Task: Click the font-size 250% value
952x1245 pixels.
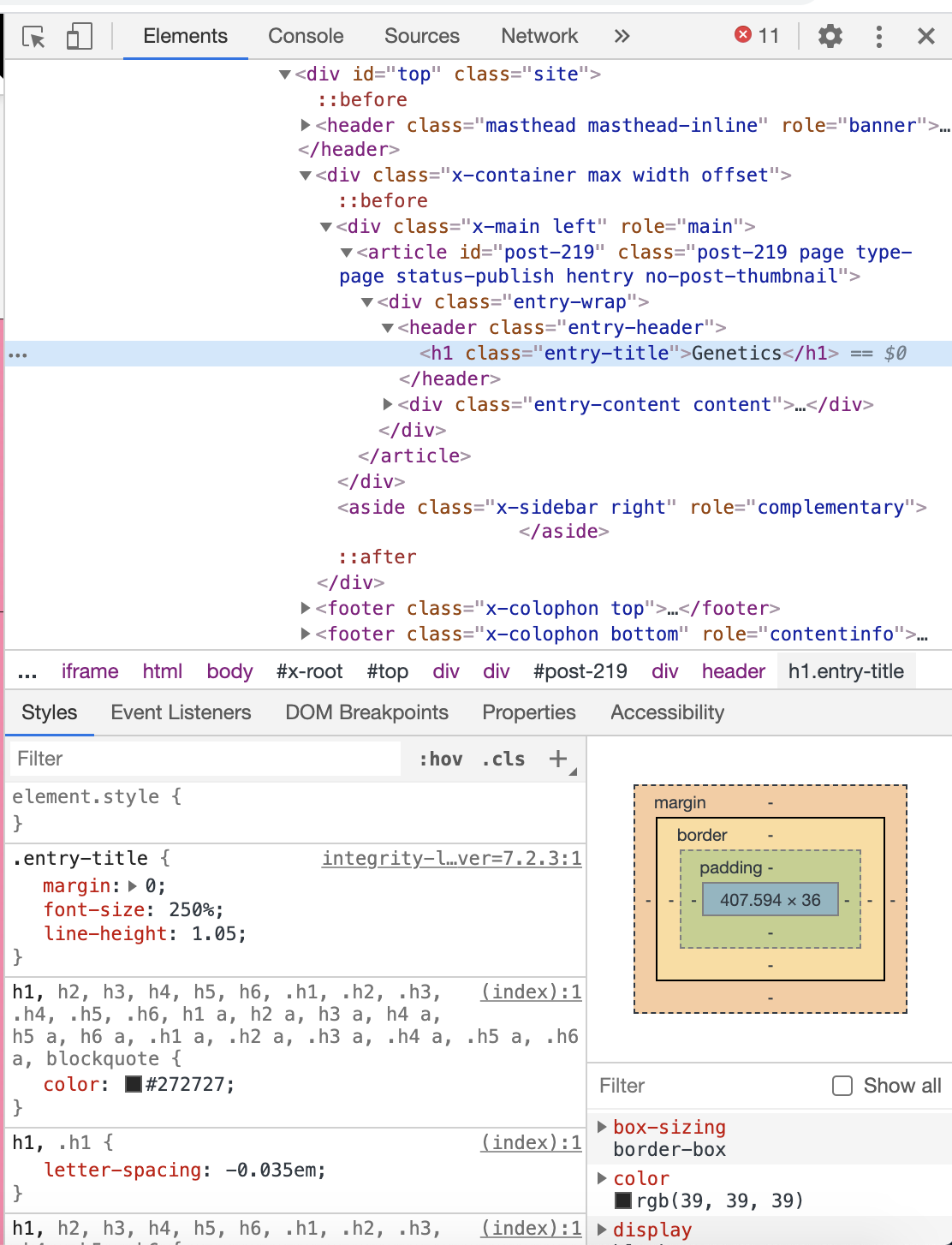Action: point(196,909)
